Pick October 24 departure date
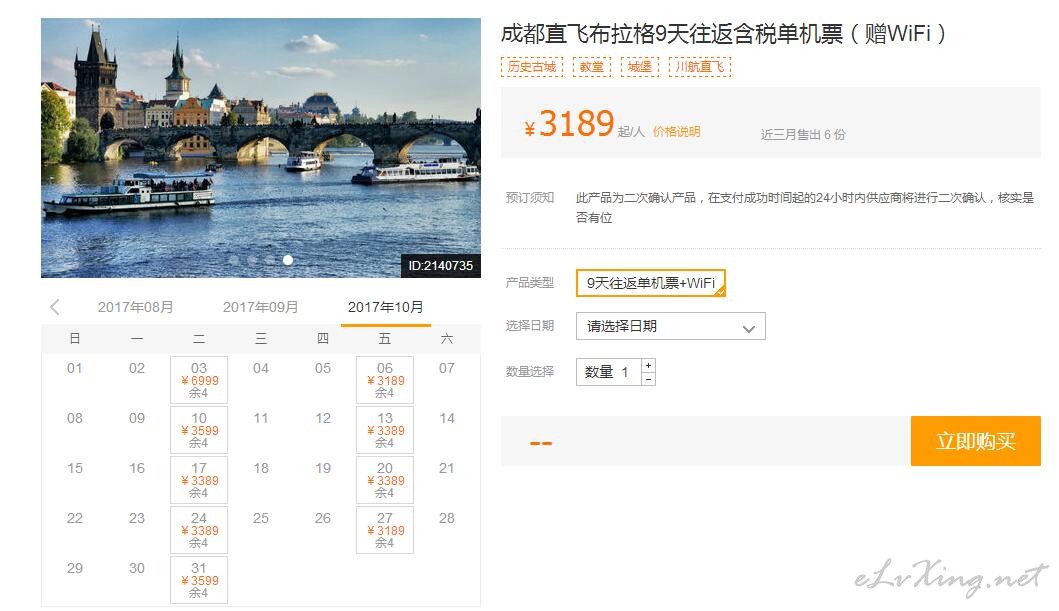Image resolution: width=1059 pixels, height=611 pixels. tap(199, 530)
